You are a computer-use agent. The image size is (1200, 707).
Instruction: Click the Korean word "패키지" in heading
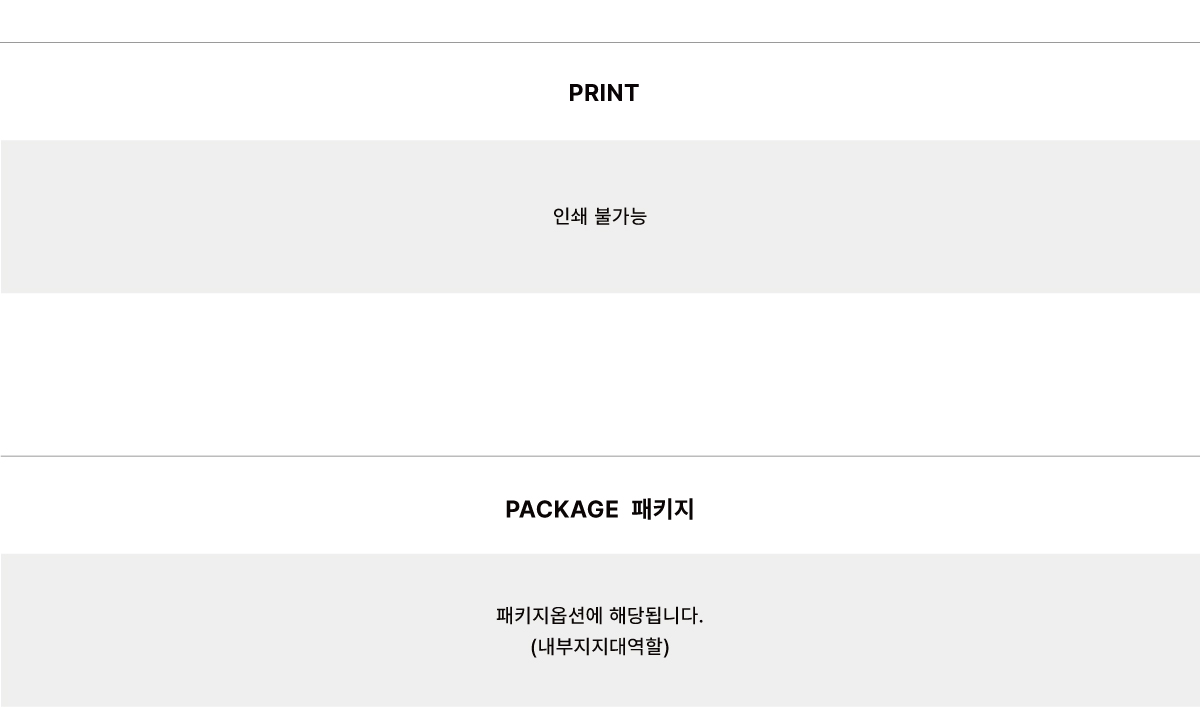[x=663, y=510]
